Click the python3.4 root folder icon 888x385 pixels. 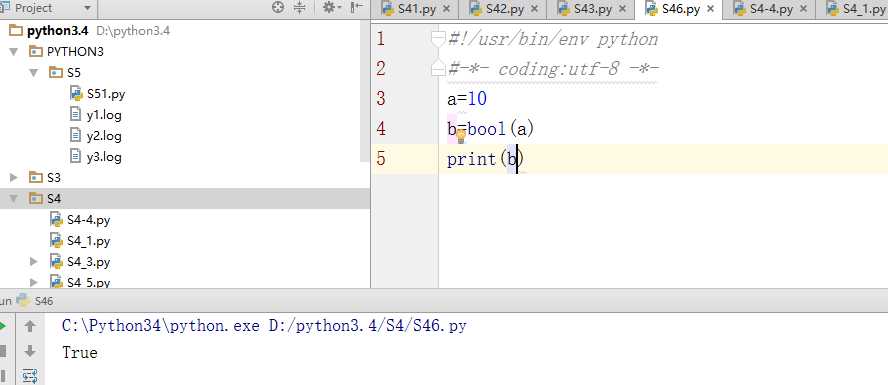(x=16, y=31)
